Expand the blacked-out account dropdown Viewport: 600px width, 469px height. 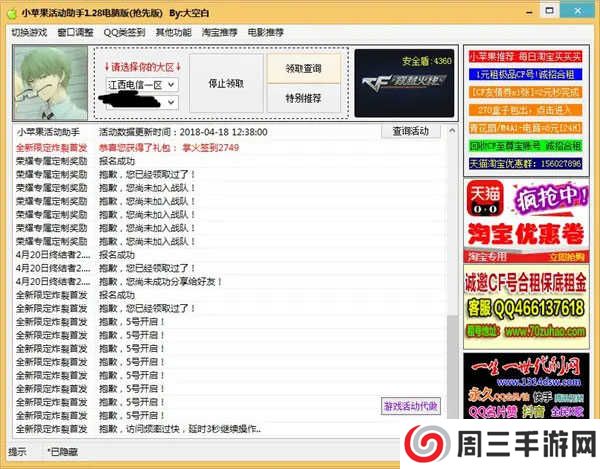[x=172, y=102]
